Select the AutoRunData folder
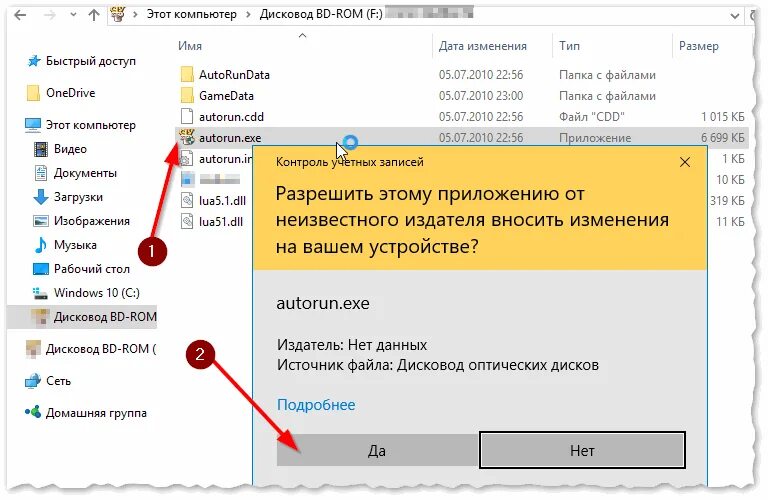768x500 pixels. click(234, 75)
